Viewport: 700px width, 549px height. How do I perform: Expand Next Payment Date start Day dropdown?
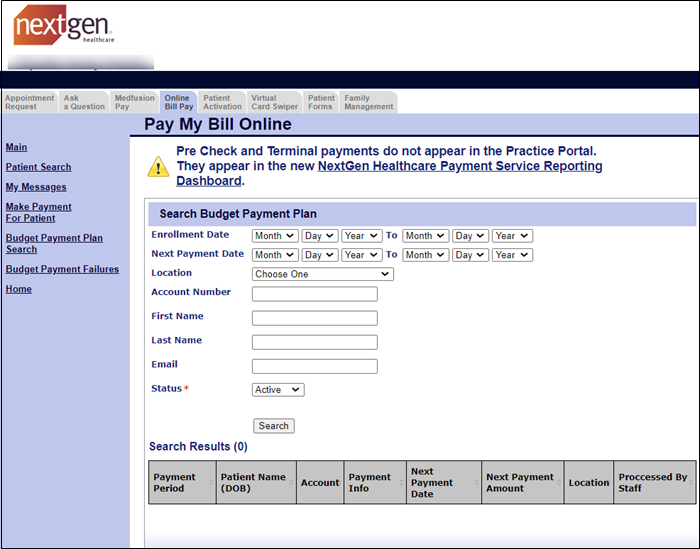320,255
